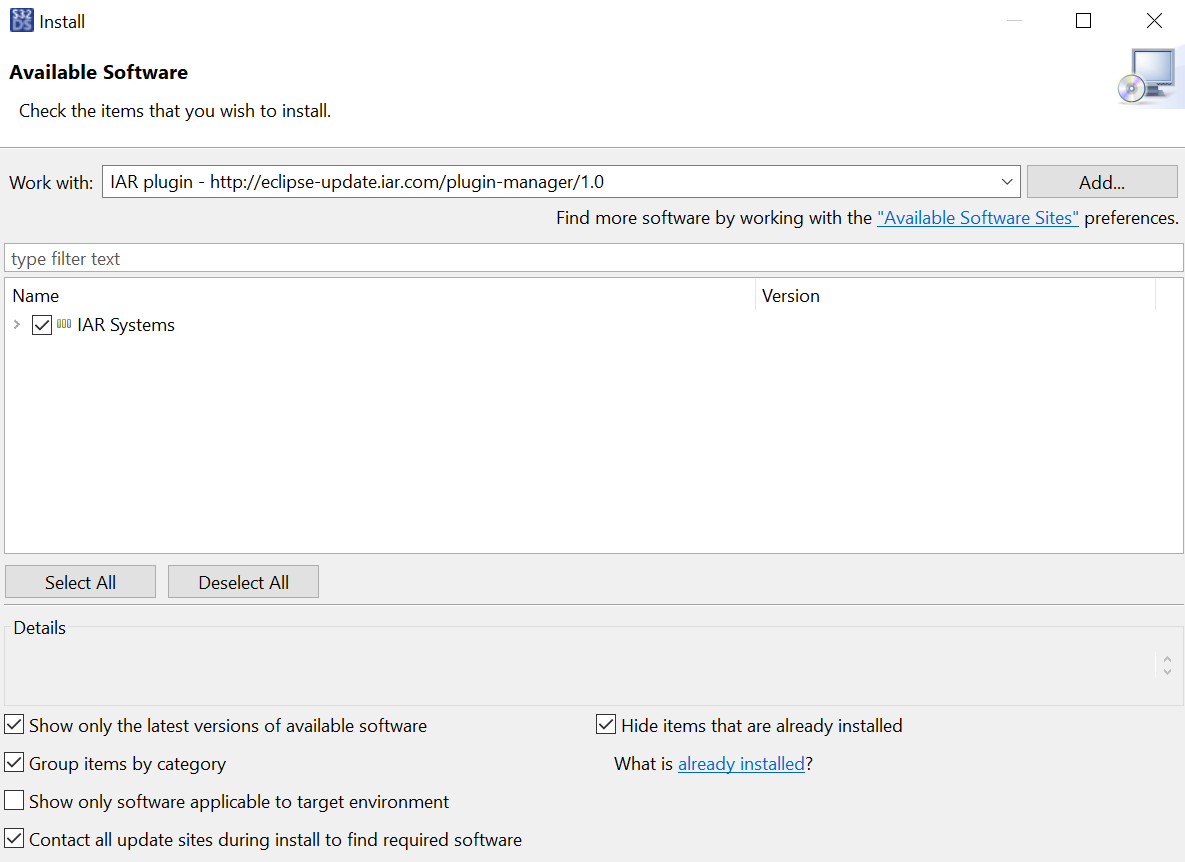The height and width of the screenshot is (862, 1185).
Task: Uncheck Contact all update sites option
Action: click(14, 839)
